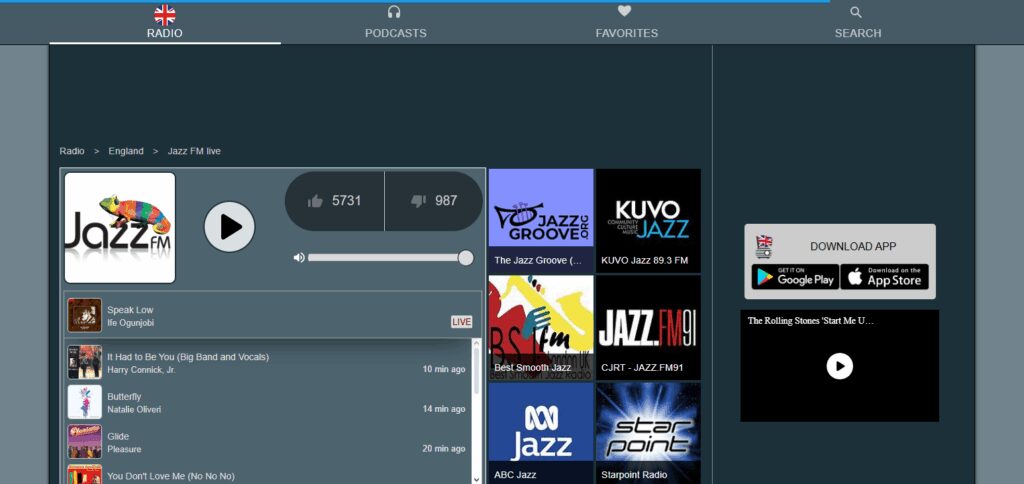Click the thumbs-down dislike button

434,201
